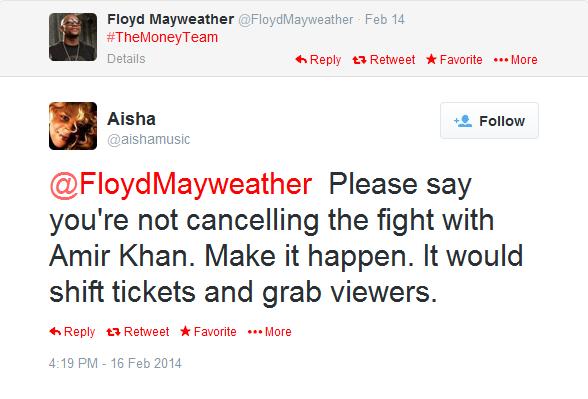Reply to Aisha's tweet

[x=72, y=332]
